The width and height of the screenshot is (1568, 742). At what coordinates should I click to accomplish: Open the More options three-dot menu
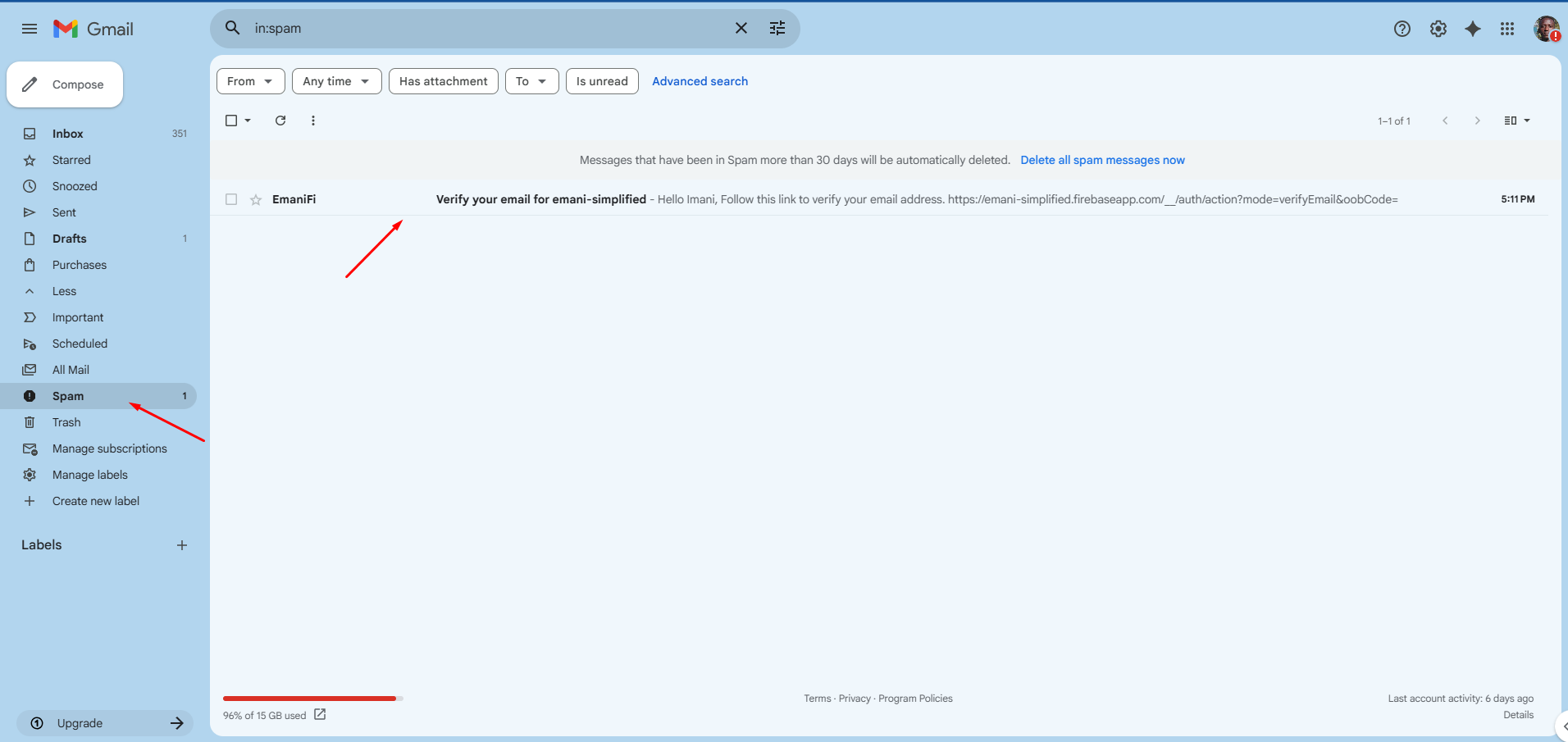pos(312,121)
